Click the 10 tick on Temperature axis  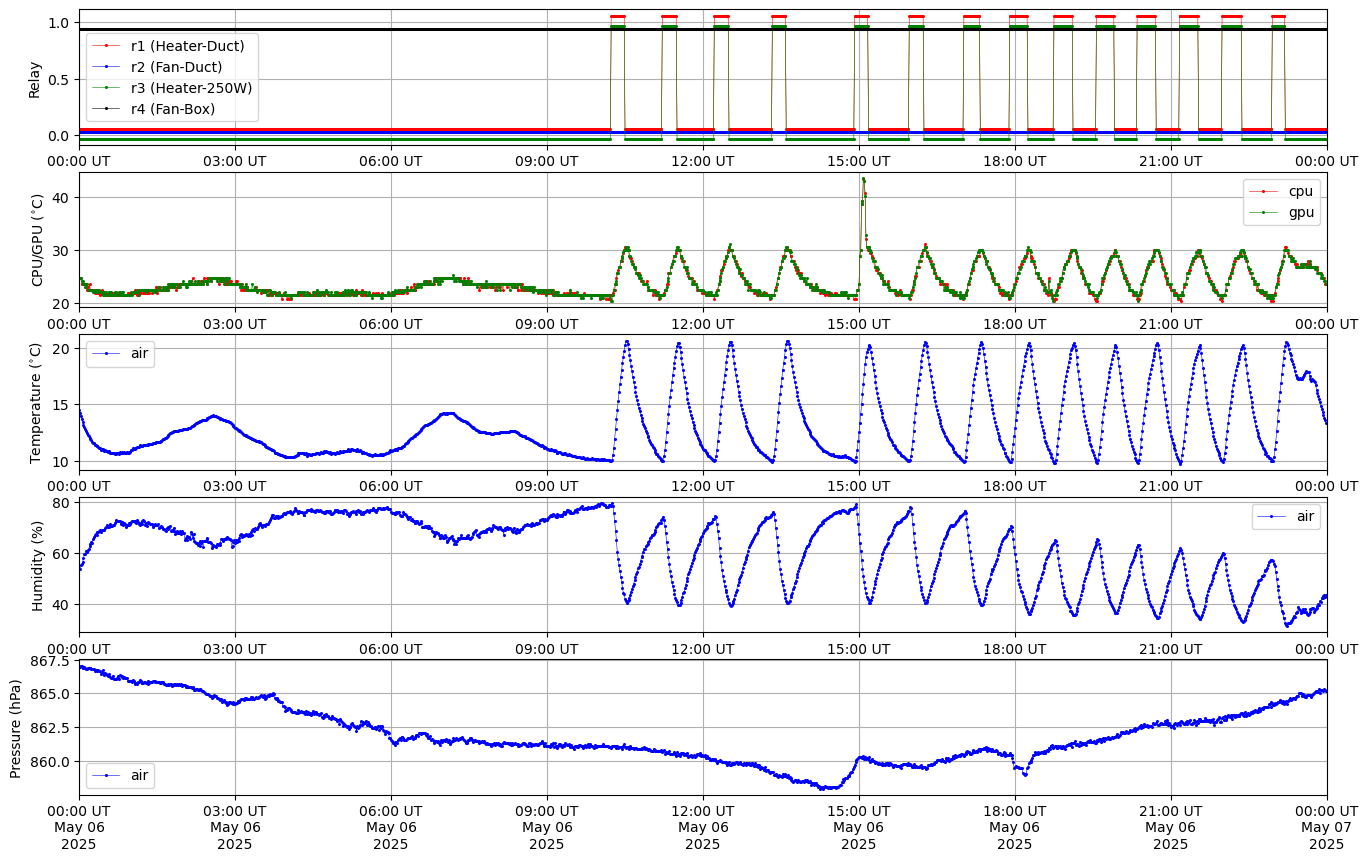(x=62, y=462)
